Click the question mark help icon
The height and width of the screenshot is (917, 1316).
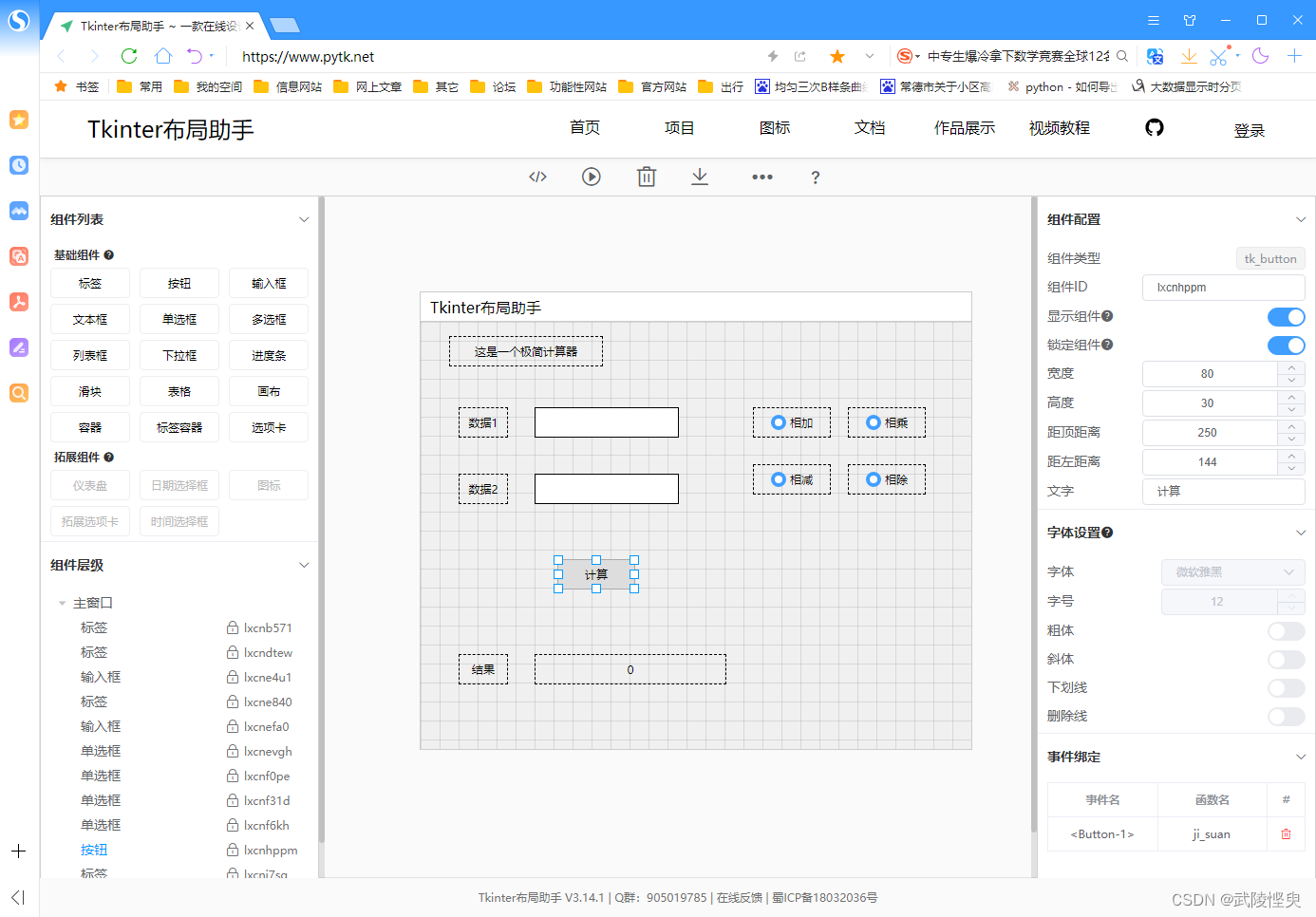pyautogui.click(x=816, y=178)
